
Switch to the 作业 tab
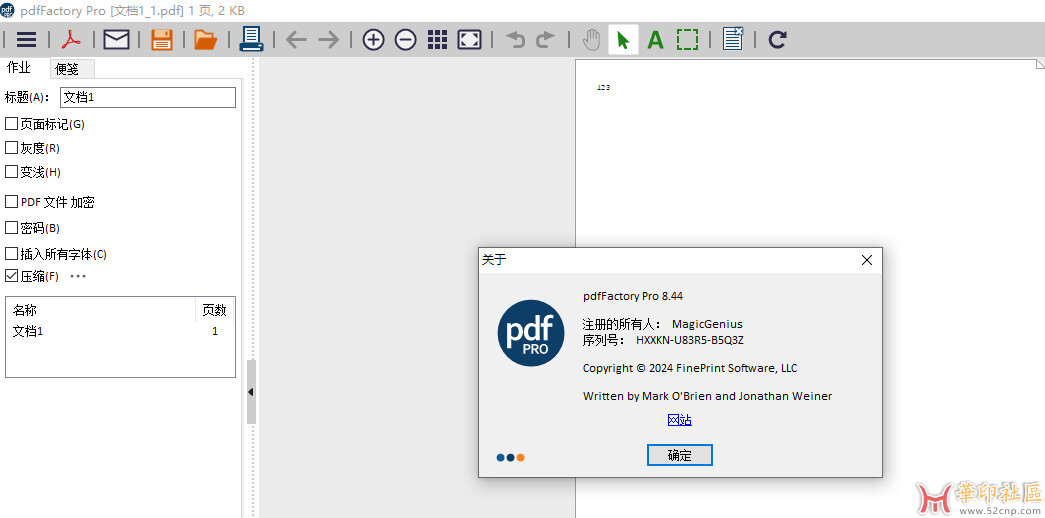(19, 67)
